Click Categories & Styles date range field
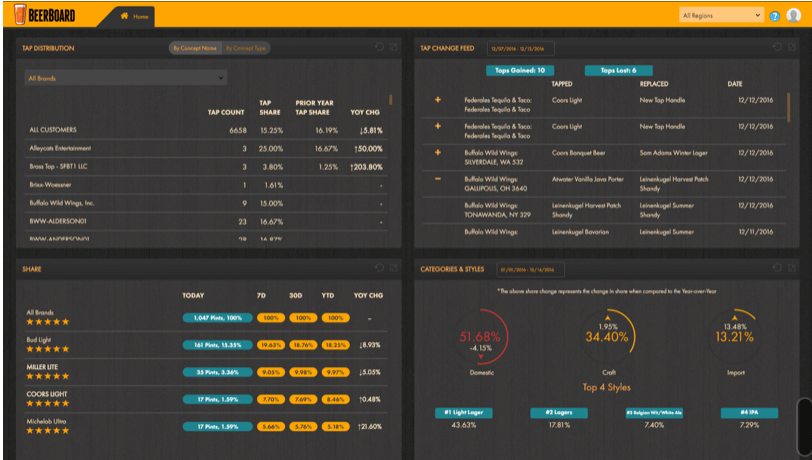The height and width of the screenshot is (460, 812). tap(530, 269)
